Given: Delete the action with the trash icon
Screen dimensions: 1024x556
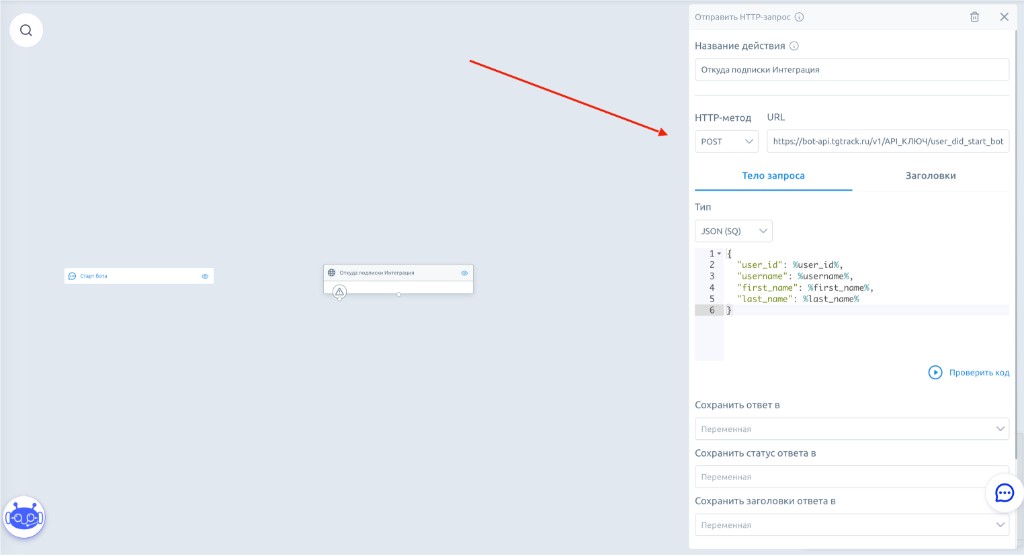Looking at the screenshot, I should [x=974, y=17].
